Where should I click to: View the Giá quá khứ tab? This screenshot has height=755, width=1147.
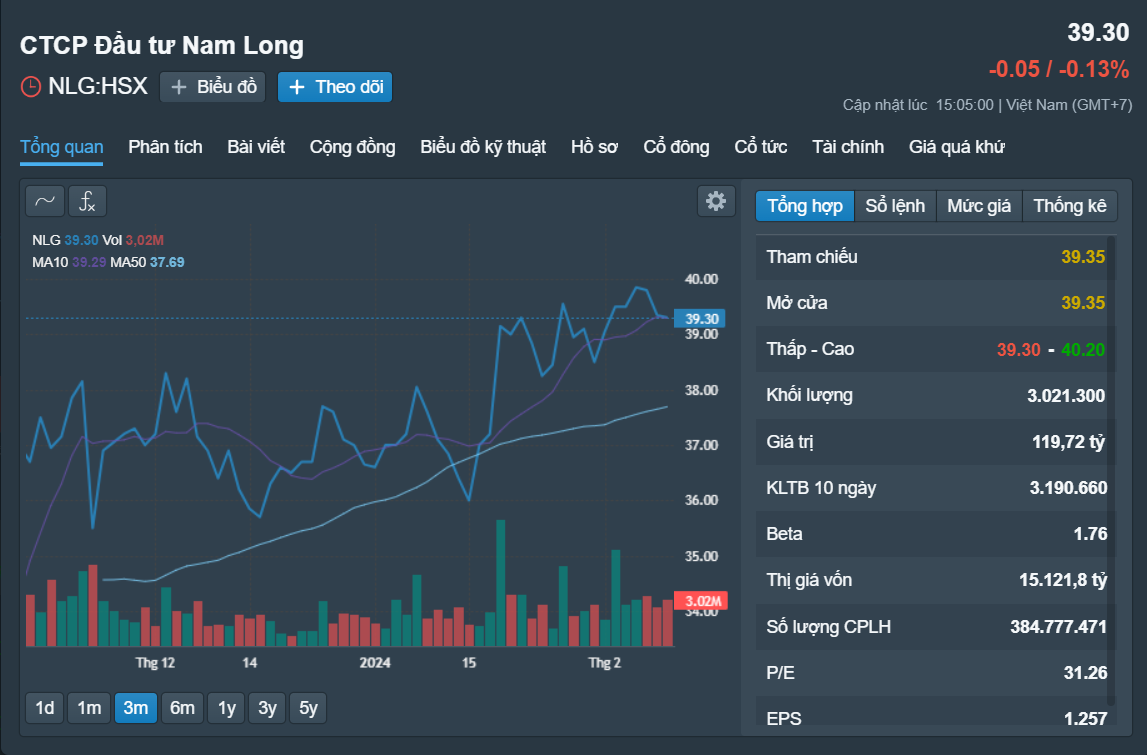coord(957,147)
